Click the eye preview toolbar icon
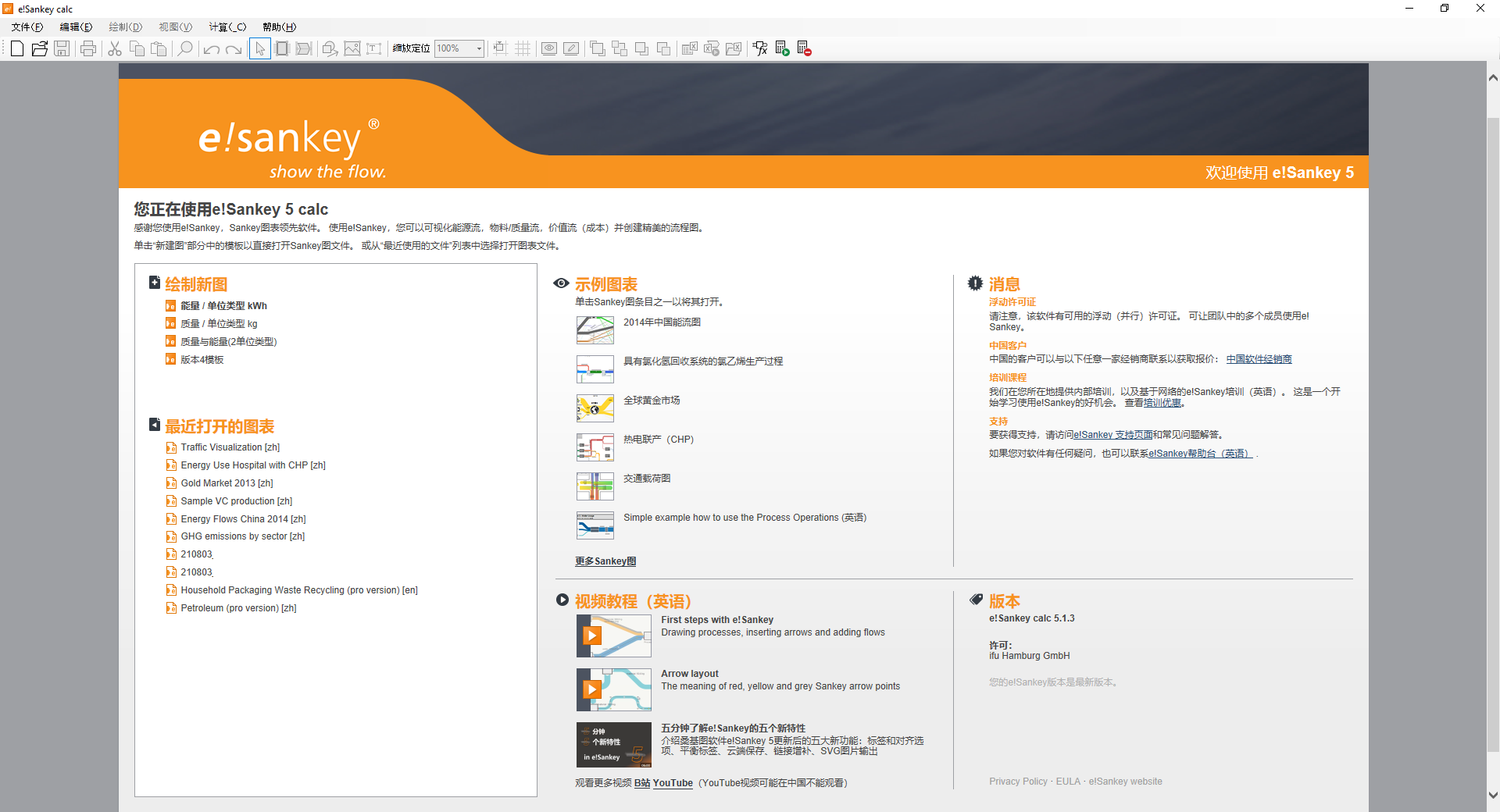Screen dimensions: 1500x812 click(549, 48)
